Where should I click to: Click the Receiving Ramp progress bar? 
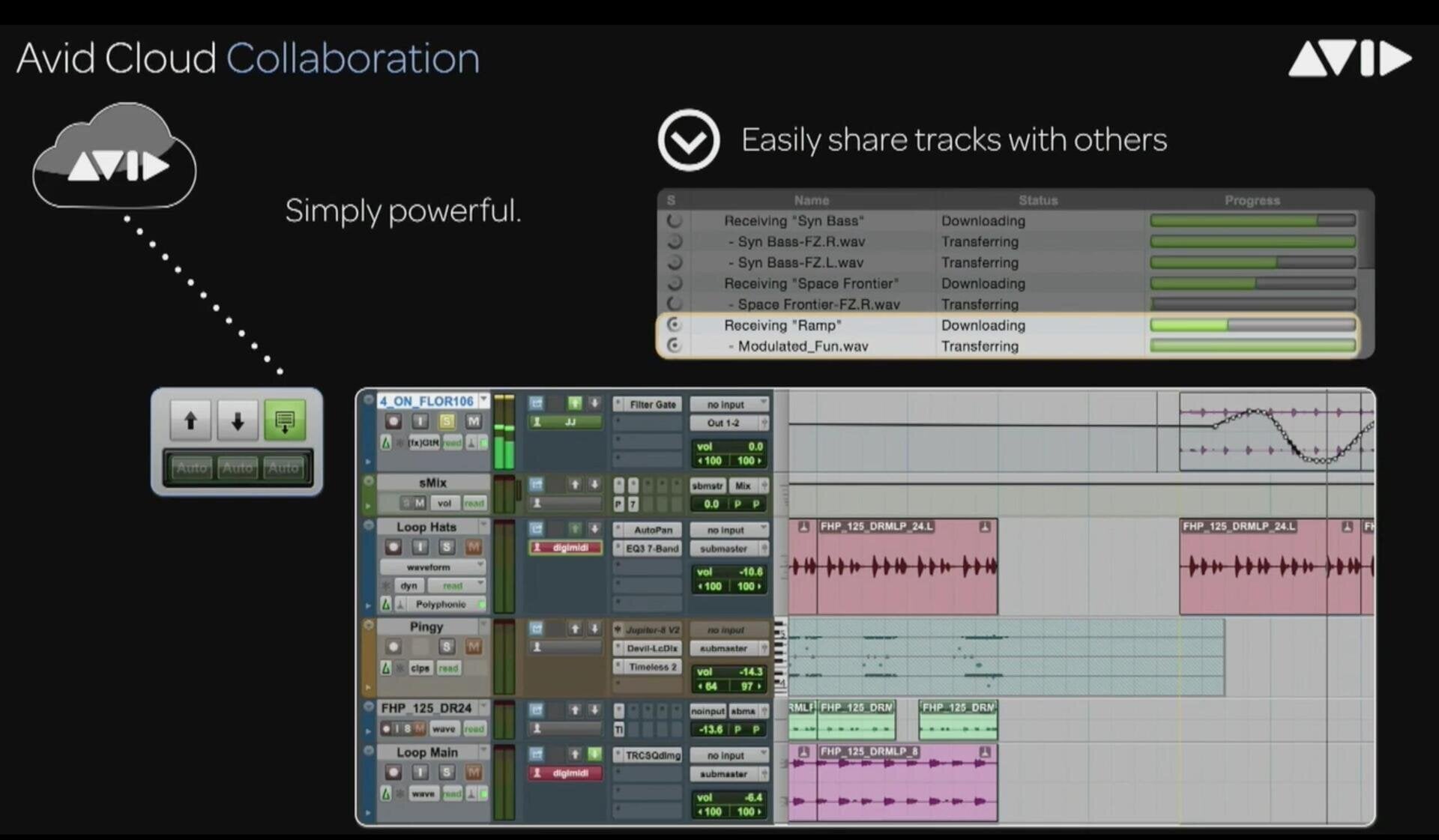click(x=1252, y=325)
